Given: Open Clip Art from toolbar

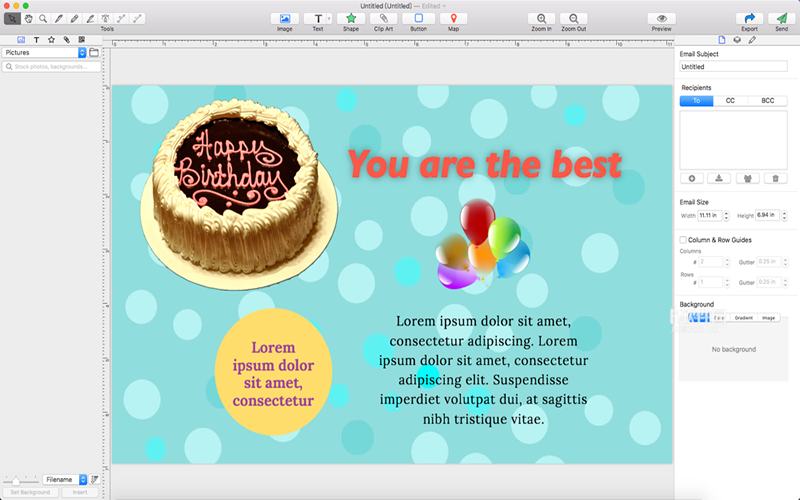Looking at the screenshot, I should [x=383, y=19].
